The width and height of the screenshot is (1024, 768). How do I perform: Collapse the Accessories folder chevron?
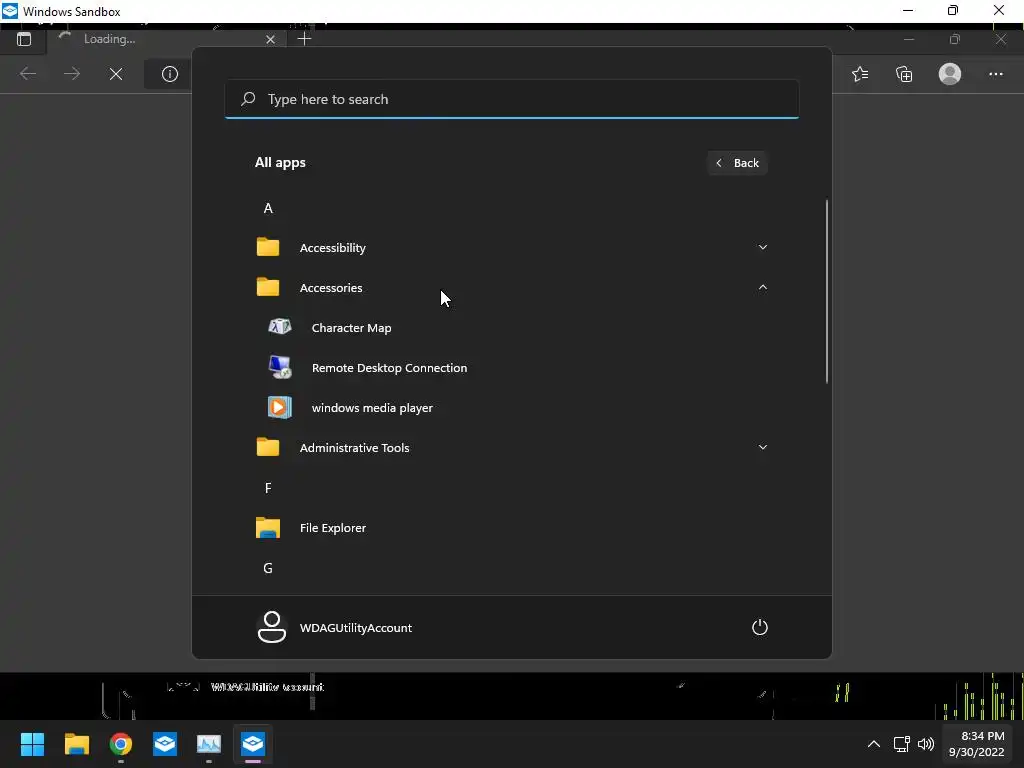(x=762, y=287)
